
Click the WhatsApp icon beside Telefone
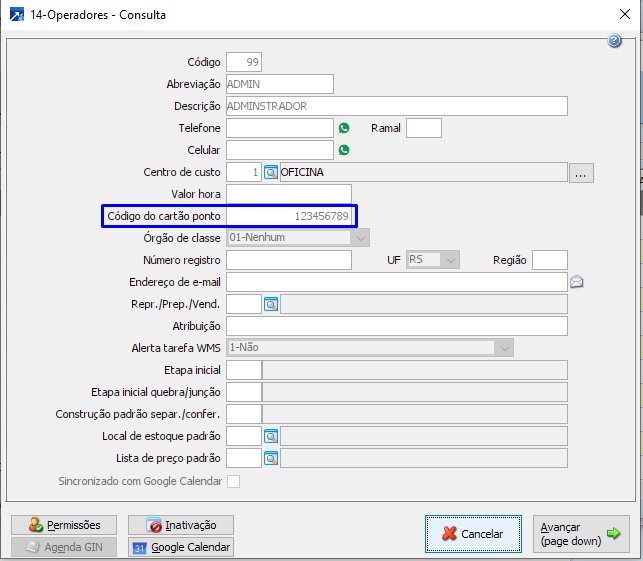pyautogui.click(x=344, y=128)
